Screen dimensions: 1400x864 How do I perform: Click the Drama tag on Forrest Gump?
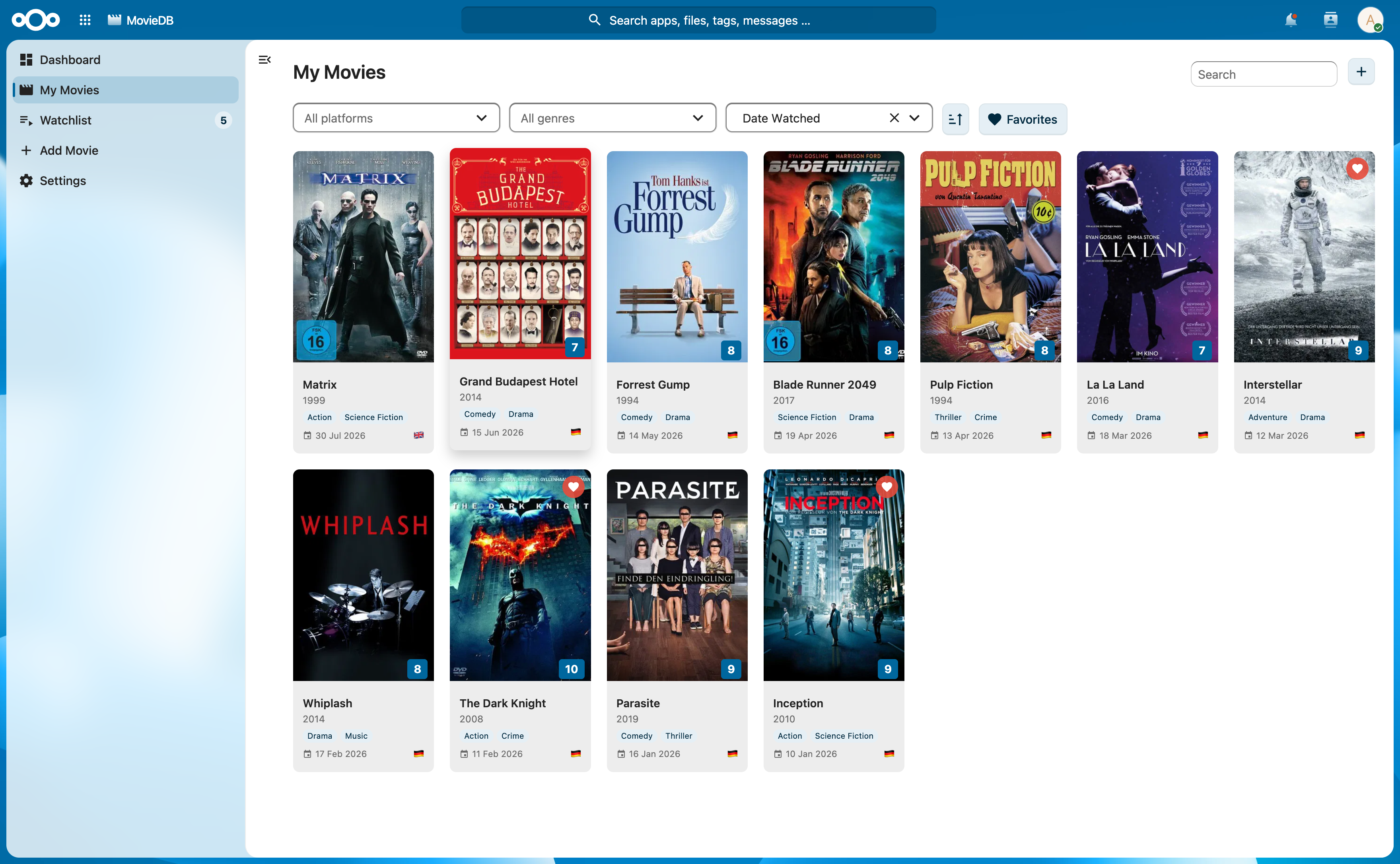pyautogui.click(x=677, y=417)
